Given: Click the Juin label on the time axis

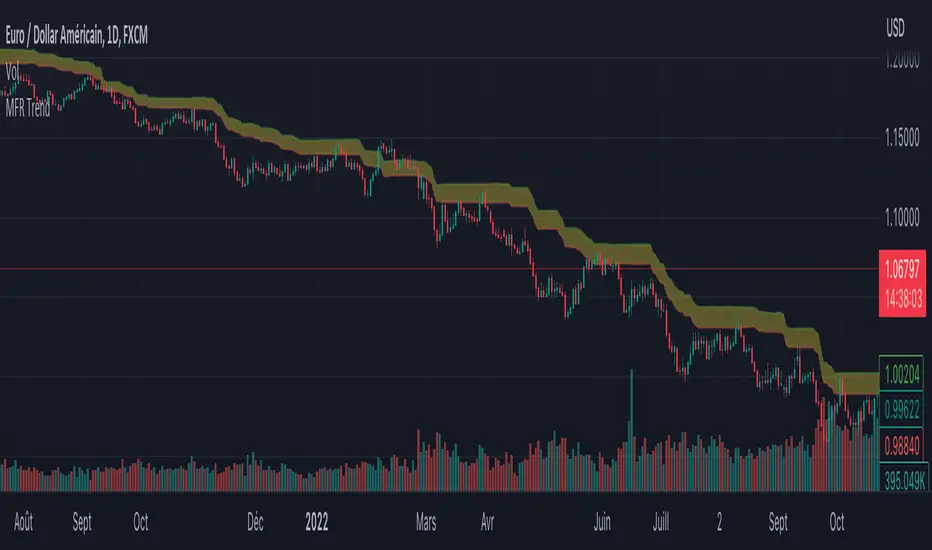Looking at the screenshot, I should click(x=603, y=522).
